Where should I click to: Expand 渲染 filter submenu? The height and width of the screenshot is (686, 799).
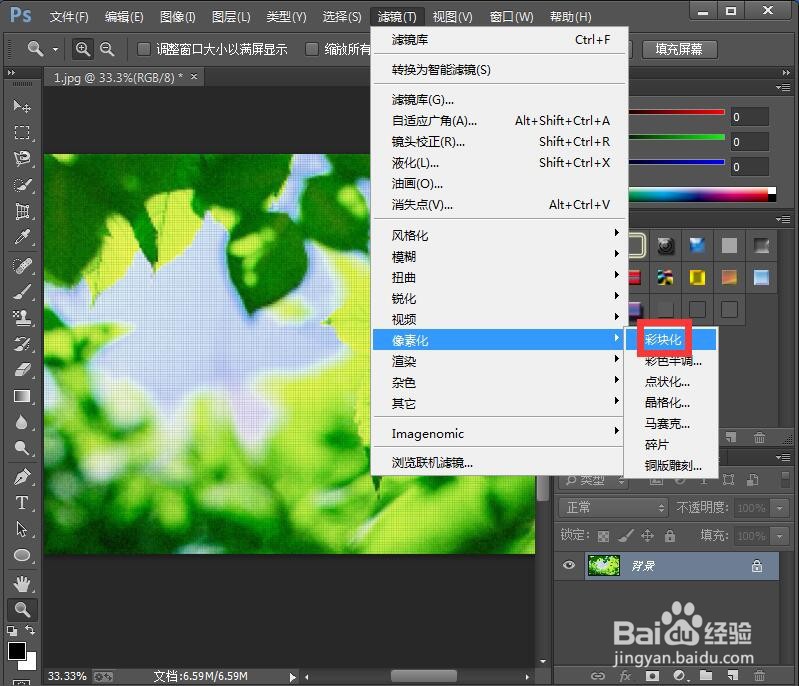[x=499, y=361]
